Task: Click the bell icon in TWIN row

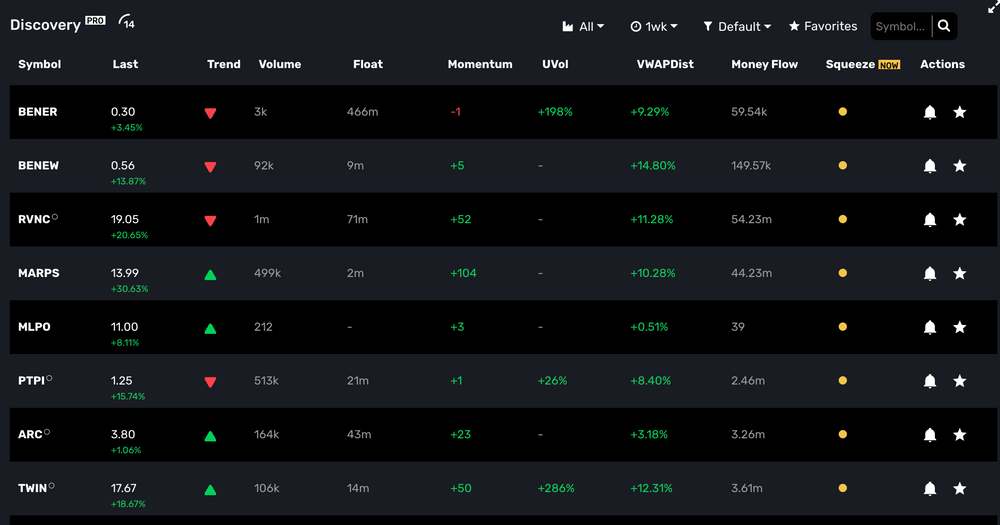Action: (x=930, y=489)
